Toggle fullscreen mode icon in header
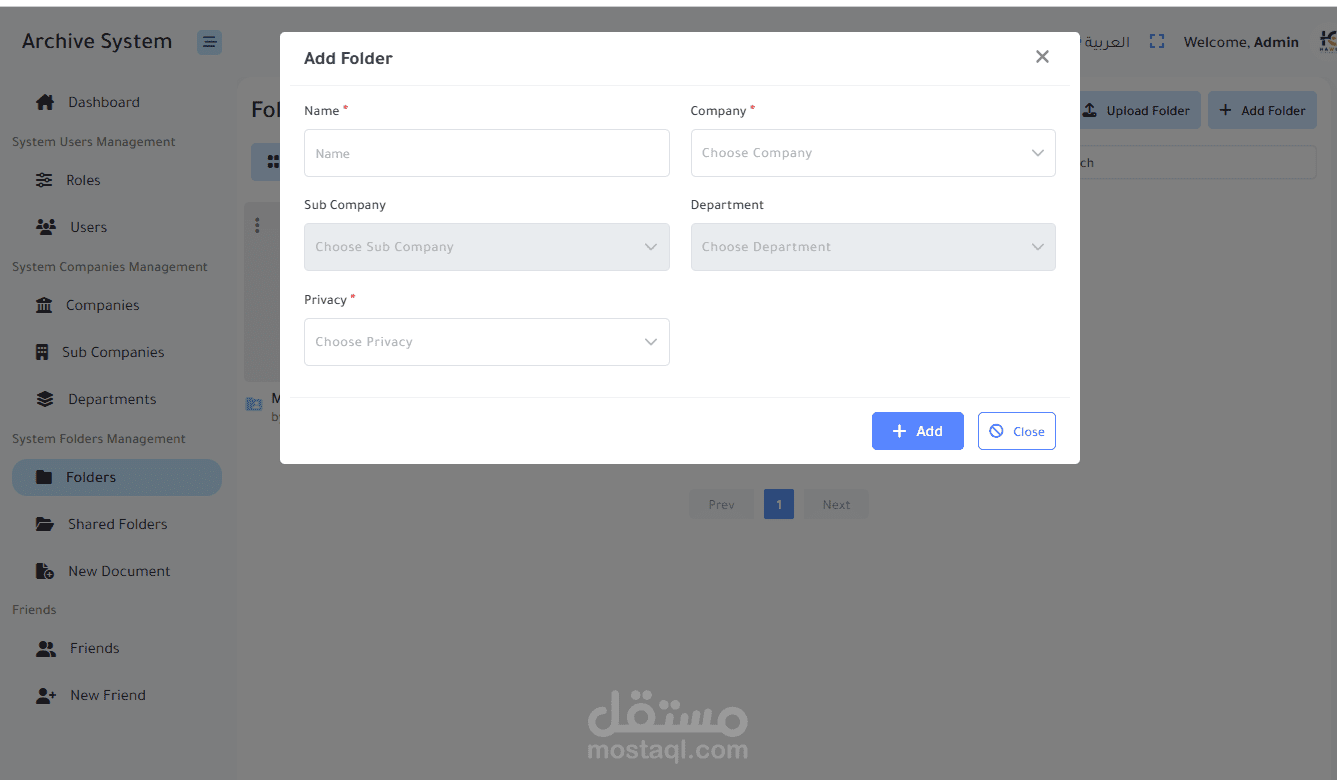Viewport: 1337px width, 780px height. point(1157,42)
